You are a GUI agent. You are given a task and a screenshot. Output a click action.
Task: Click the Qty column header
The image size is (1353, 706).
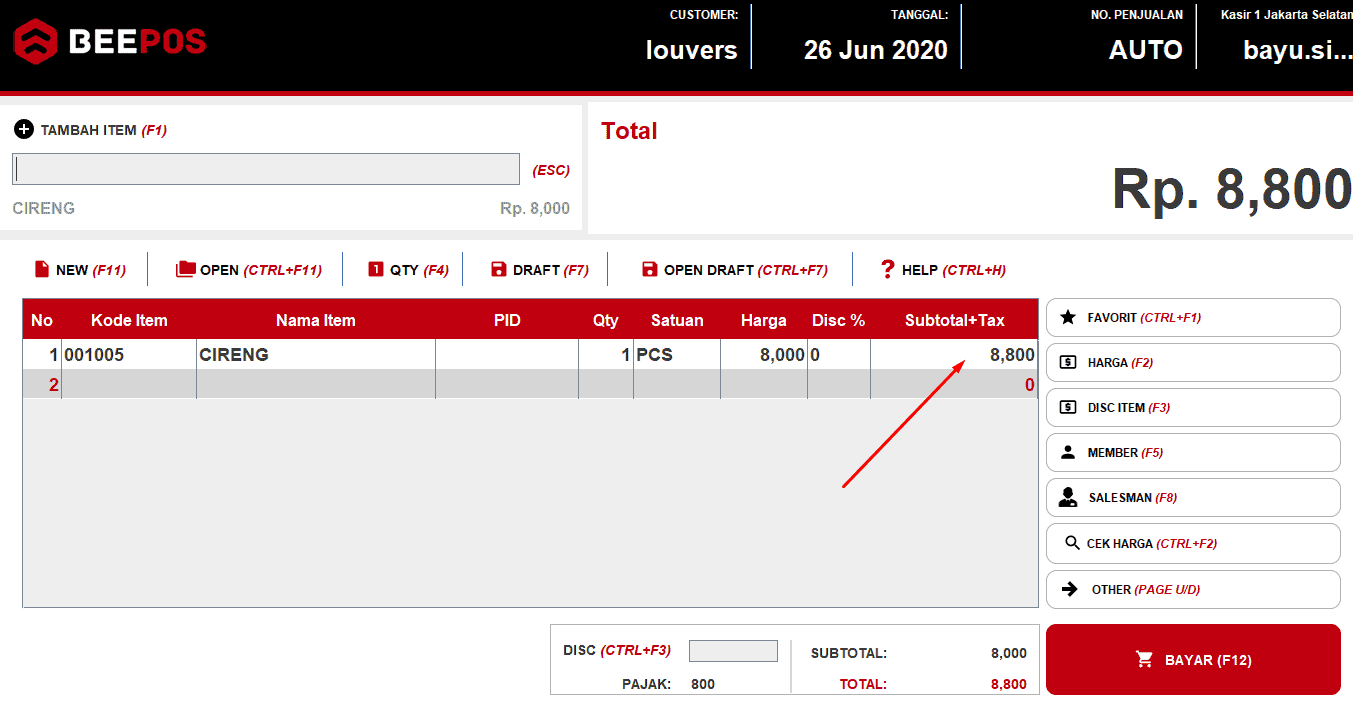606,320
